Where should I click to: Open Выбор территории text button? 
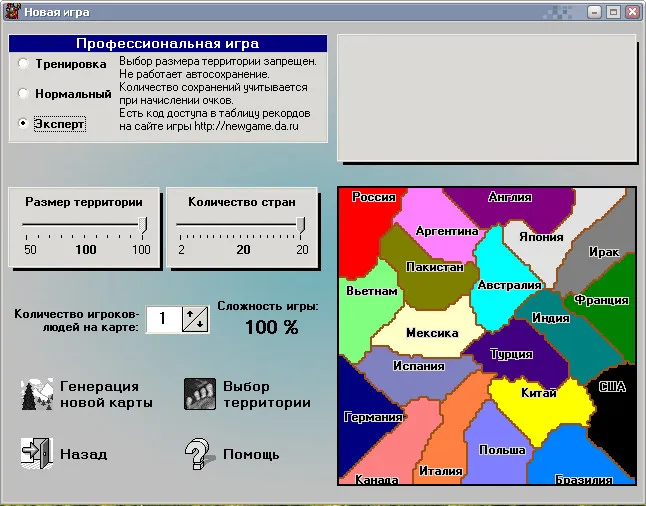click(x=266, y=394)
